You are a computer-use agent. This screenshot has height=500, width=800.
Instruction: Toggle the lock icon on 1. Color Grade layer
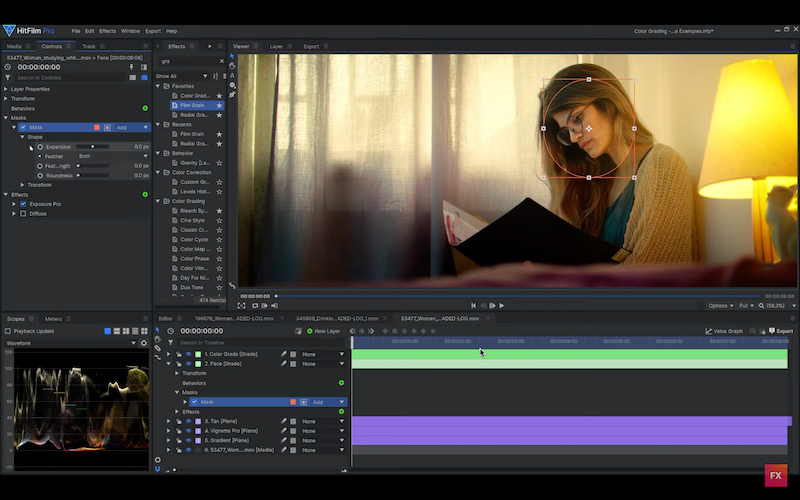click(x=179, y=354)
